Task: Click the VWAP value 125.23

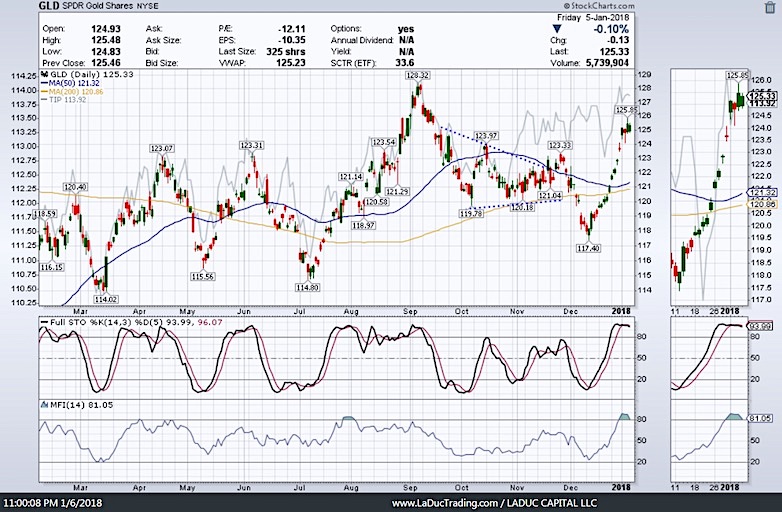Action: 291,63
